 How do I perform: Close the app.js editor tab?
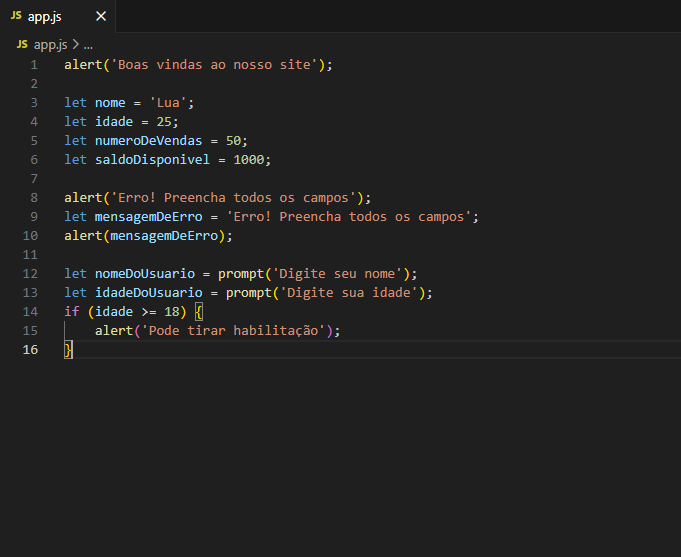point(100,17)
